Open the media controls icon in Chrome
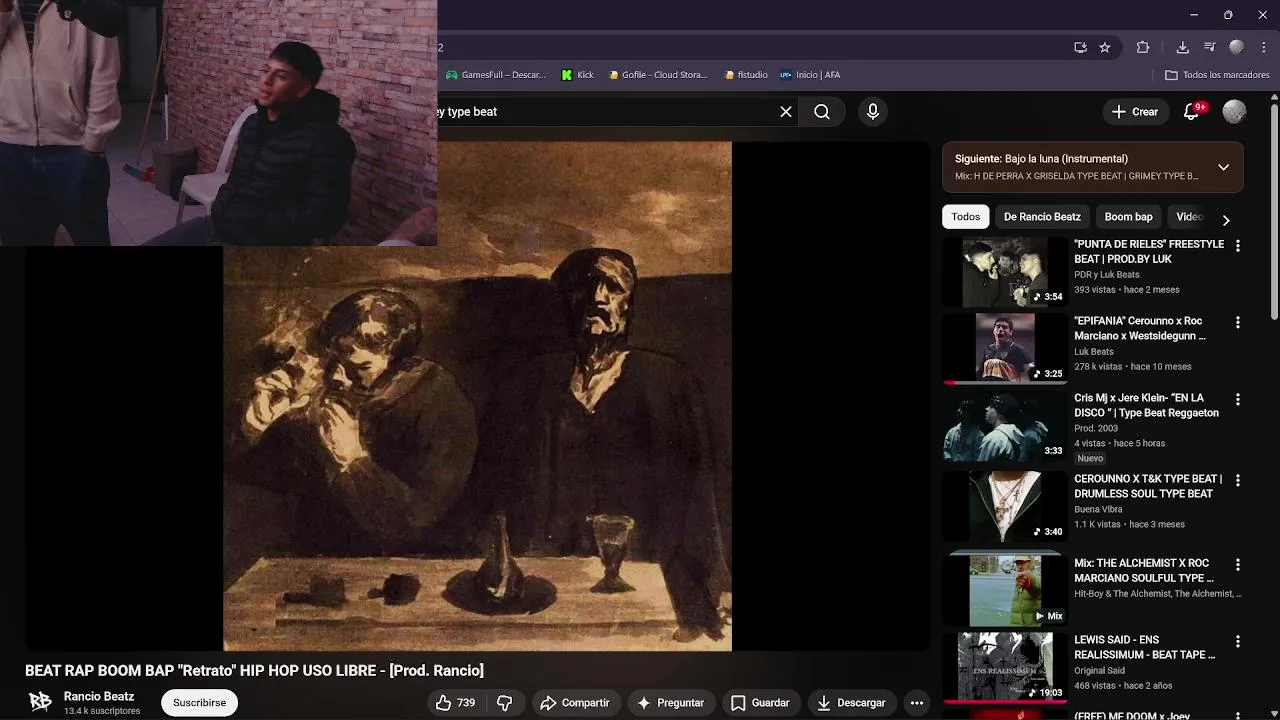 coord(1210,47)
